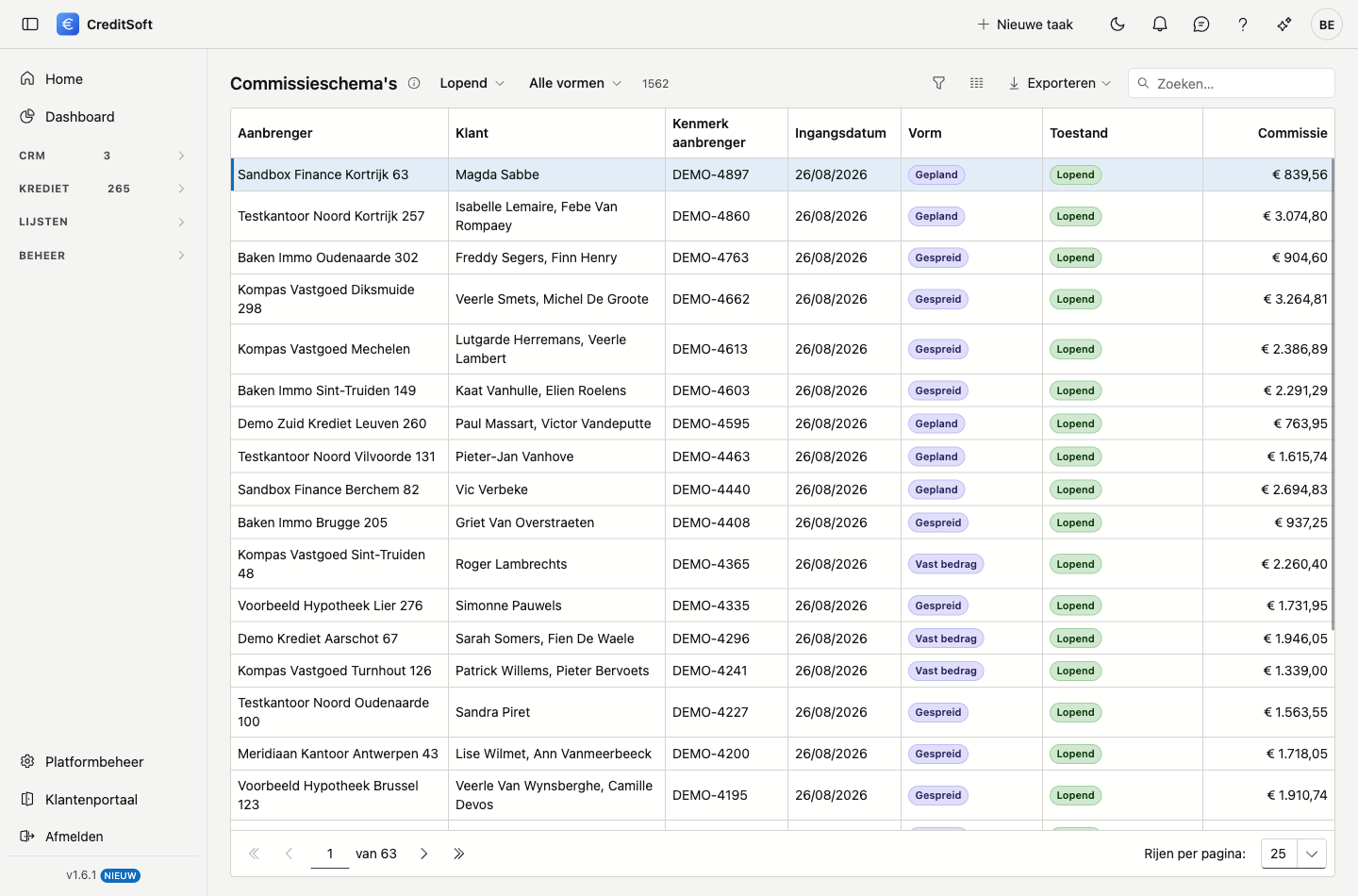The width and height of the screenshot is (1358, 896).
Task: Open the Exporteren dropdown
Action: [1060, 83]
